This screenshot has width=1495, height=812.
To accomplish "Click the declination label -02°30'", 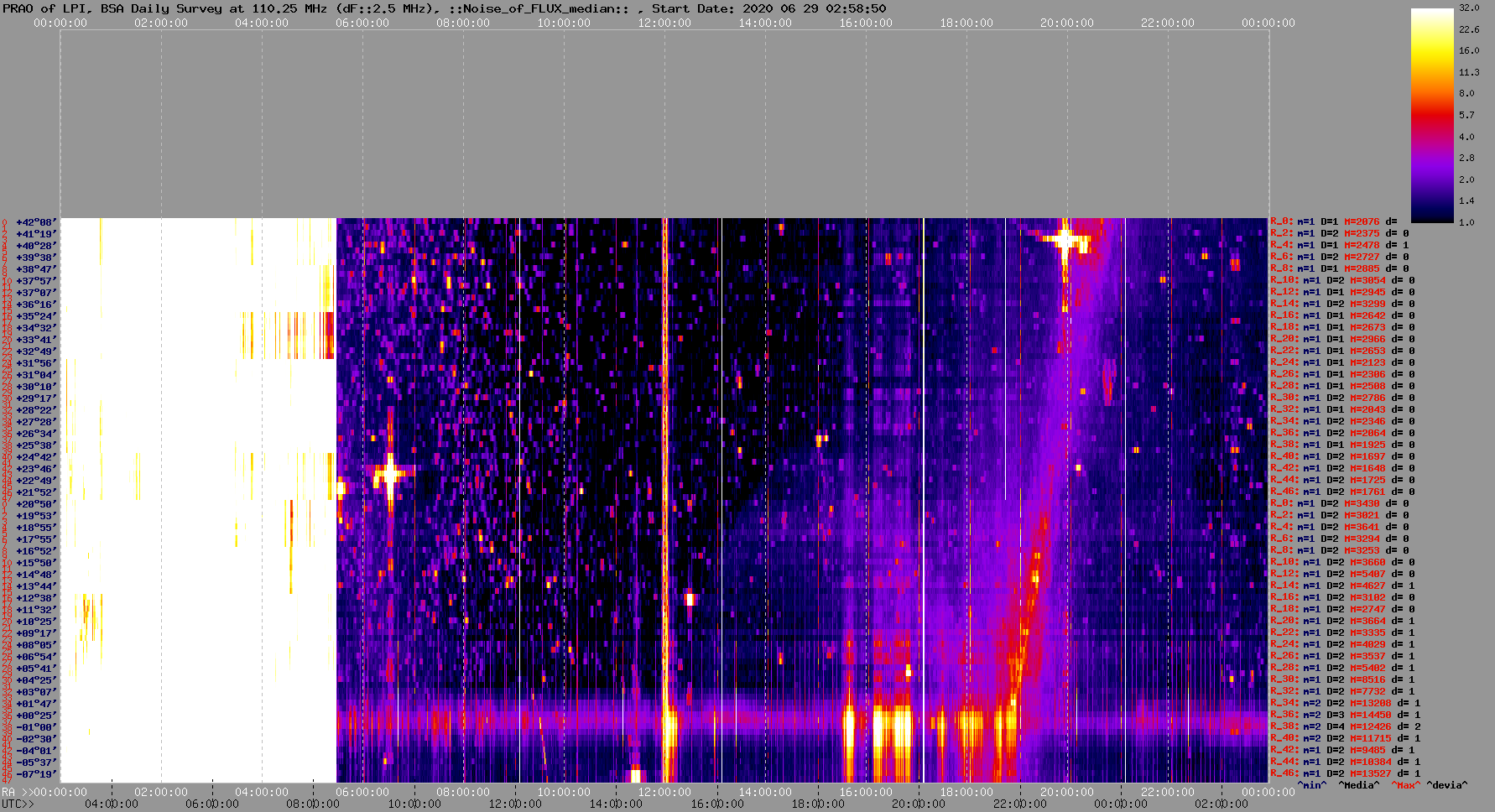I will click(36, 739).
